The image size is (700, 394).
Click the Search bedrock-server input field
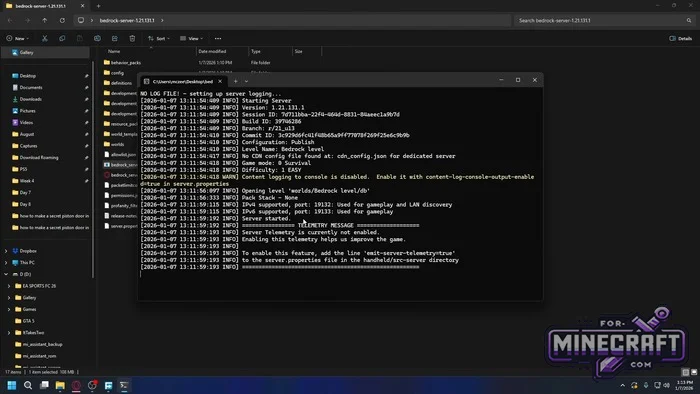tap(604, 20)
